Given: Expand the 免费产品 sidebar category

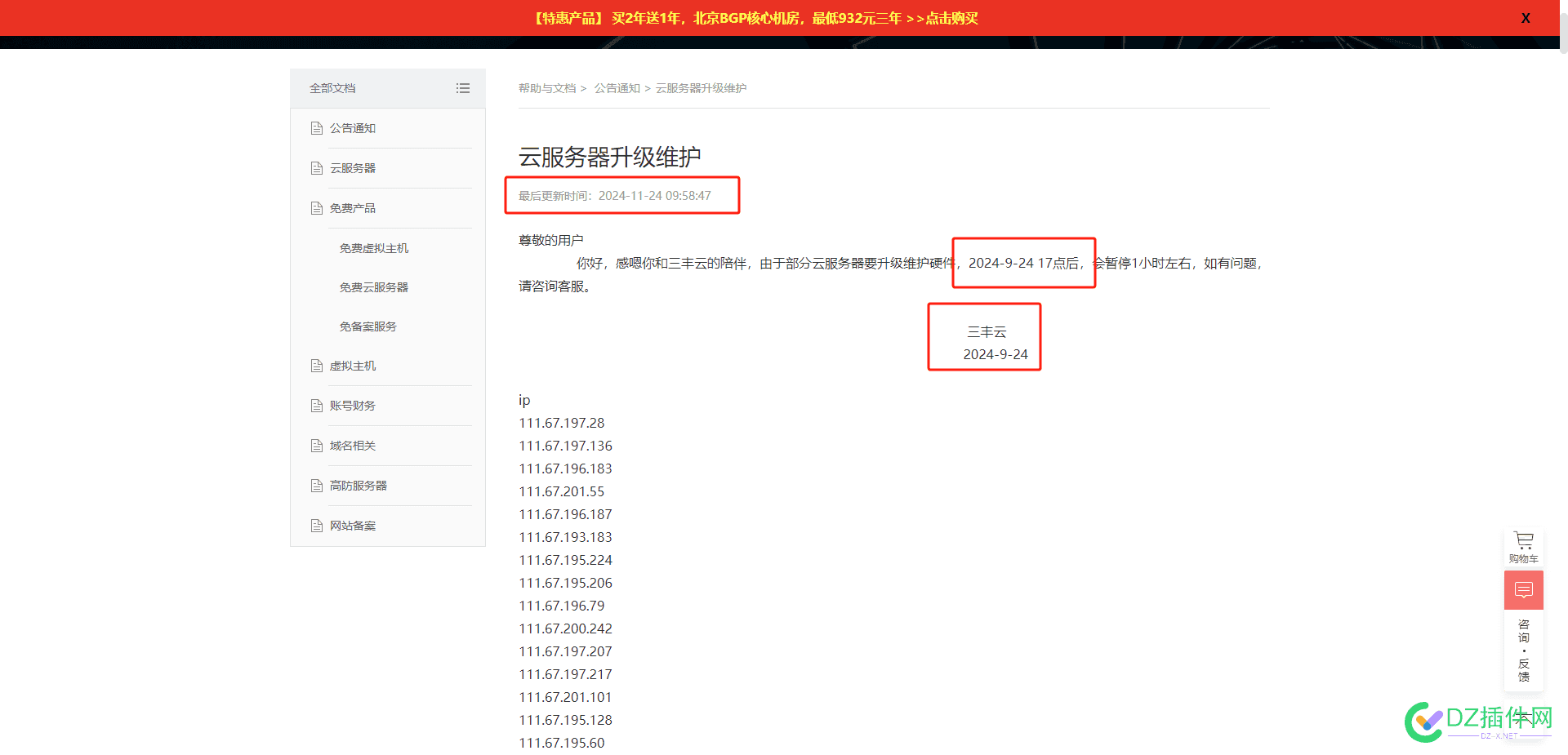Looking at the screenshot, I should (353, 208).
